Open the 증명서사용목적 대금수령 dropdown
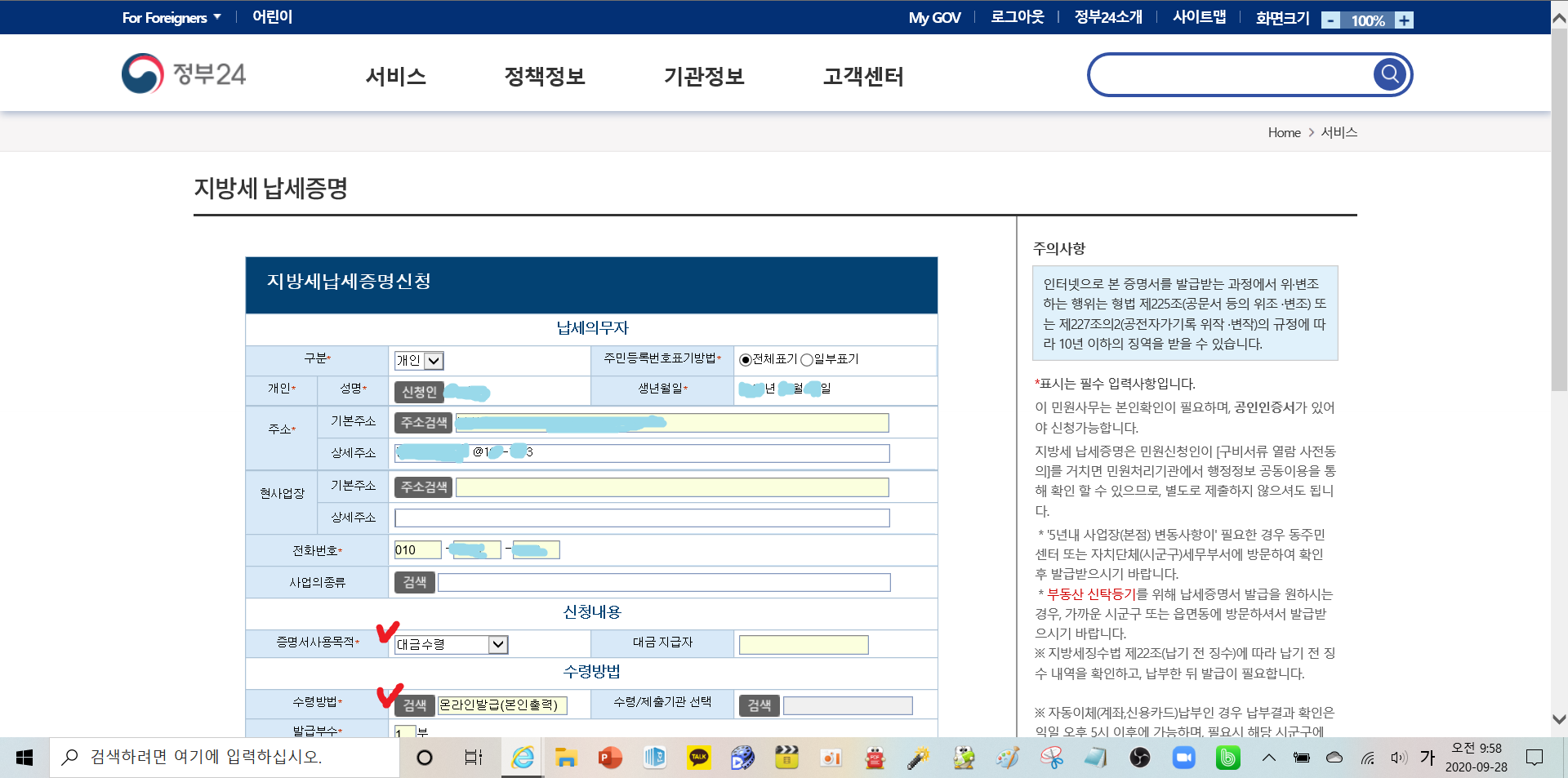Screen dimensions: 1568x778 (x=452, y=645)
